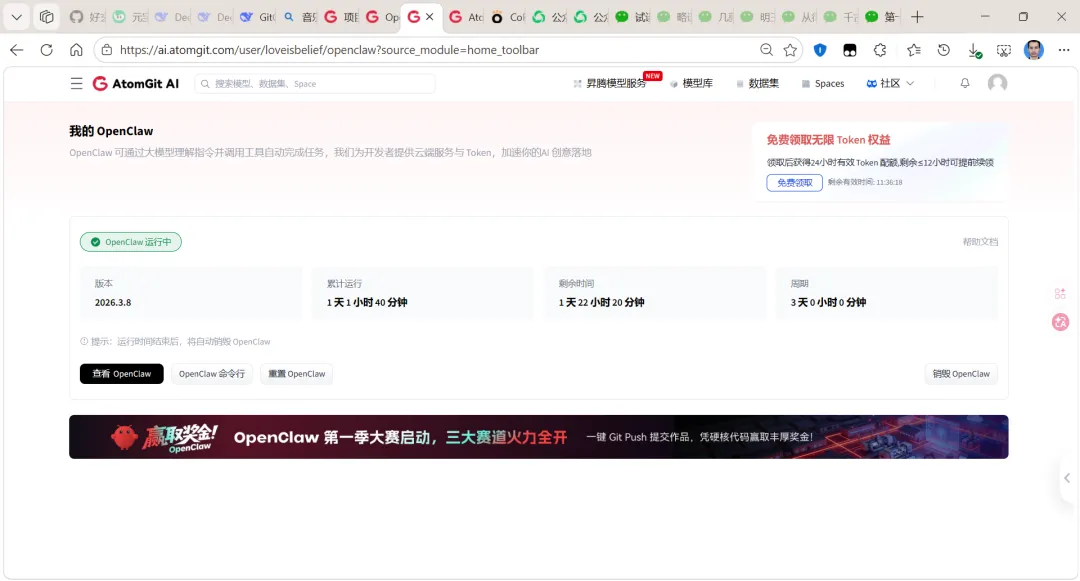Switch to the GitHub tab

[x=86, y=17]
